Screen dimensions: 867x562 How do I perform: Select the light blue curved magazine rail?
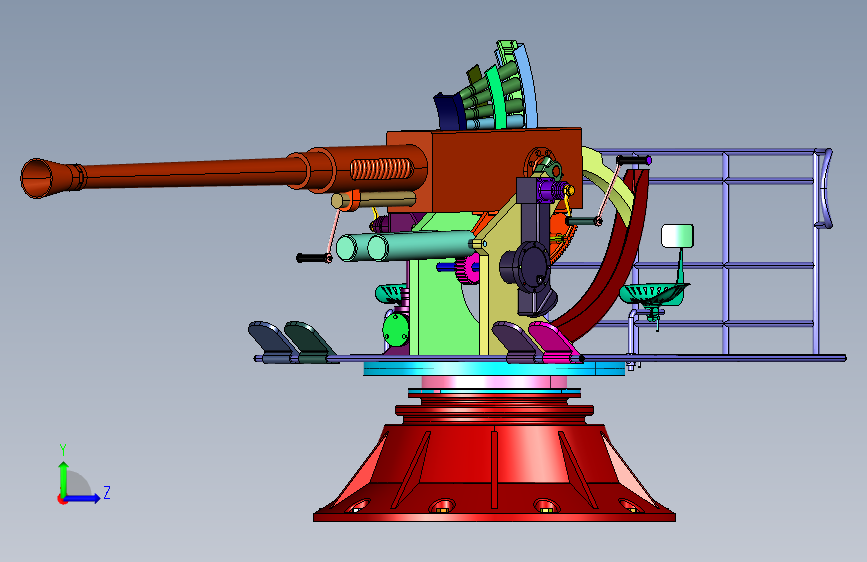coord(529,86)
